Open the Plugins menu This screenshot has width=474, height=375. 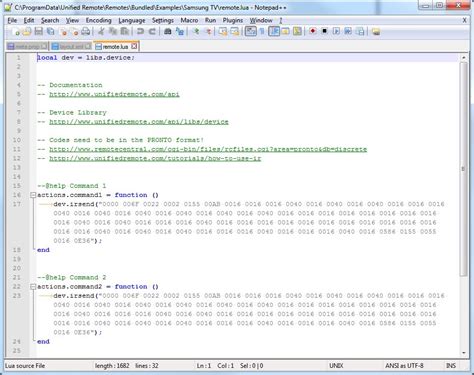coord(233,20)
